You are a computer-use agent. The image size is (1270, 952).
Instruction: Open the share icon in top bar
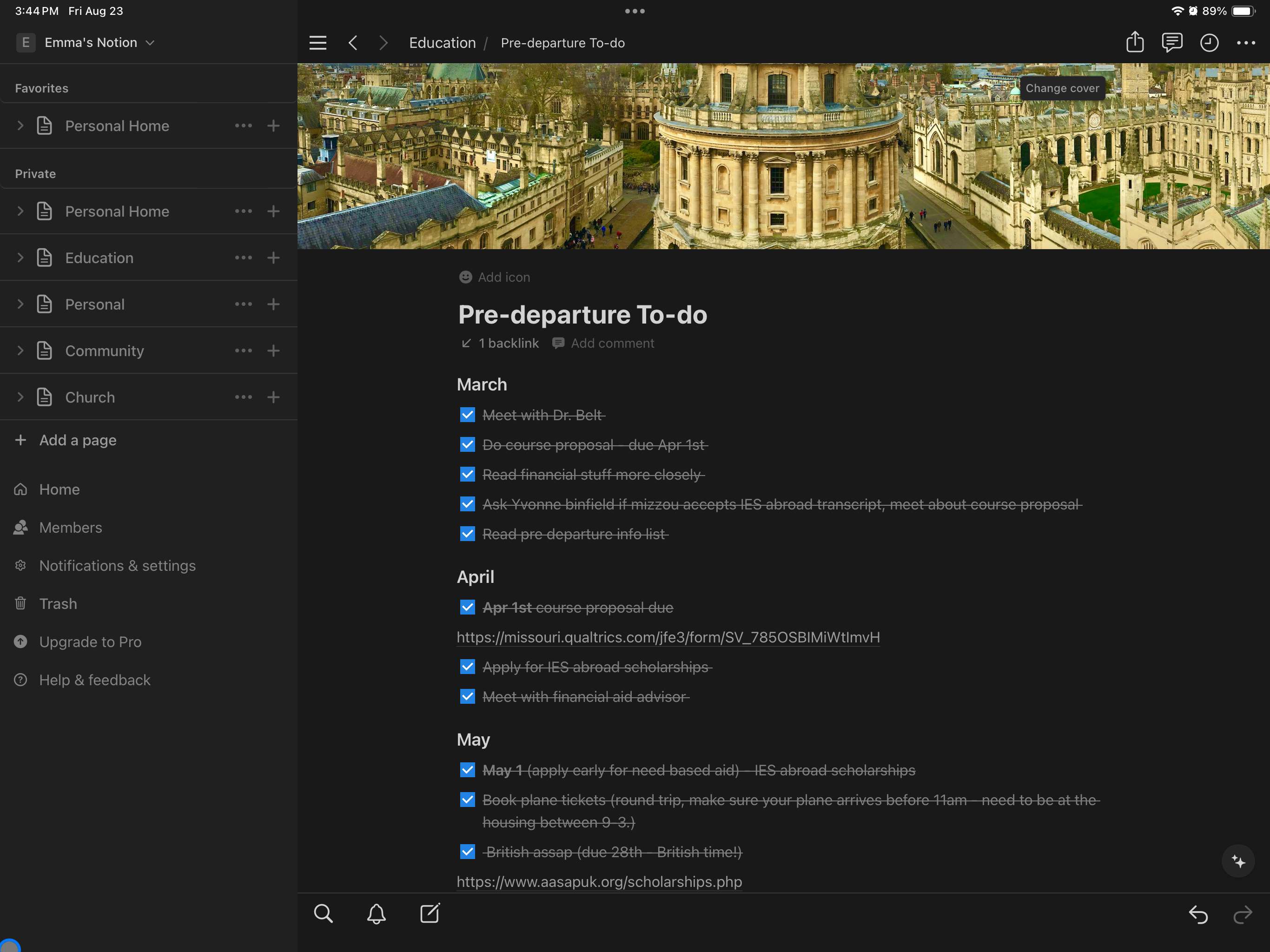coord(1135,42)
